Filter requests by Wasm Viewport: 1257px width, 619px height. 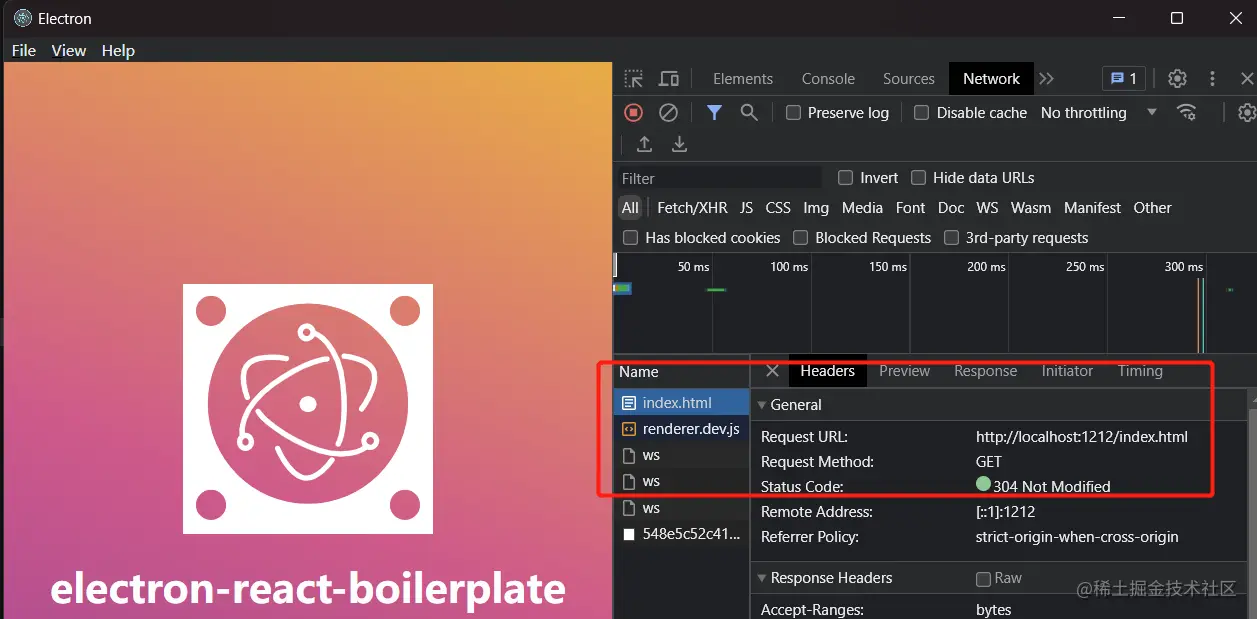pyautogui.click(x=1031, y=208)
